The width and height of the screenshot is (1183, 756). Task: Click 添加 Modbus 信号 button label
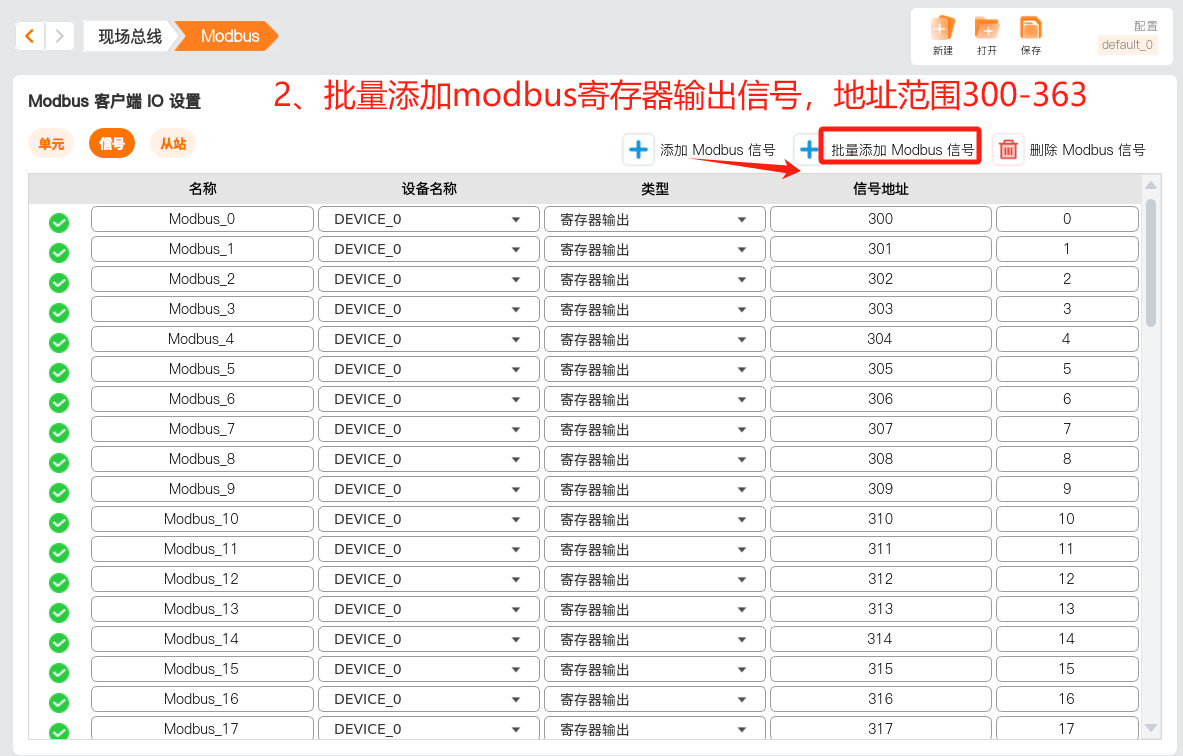tap(717, 150)
